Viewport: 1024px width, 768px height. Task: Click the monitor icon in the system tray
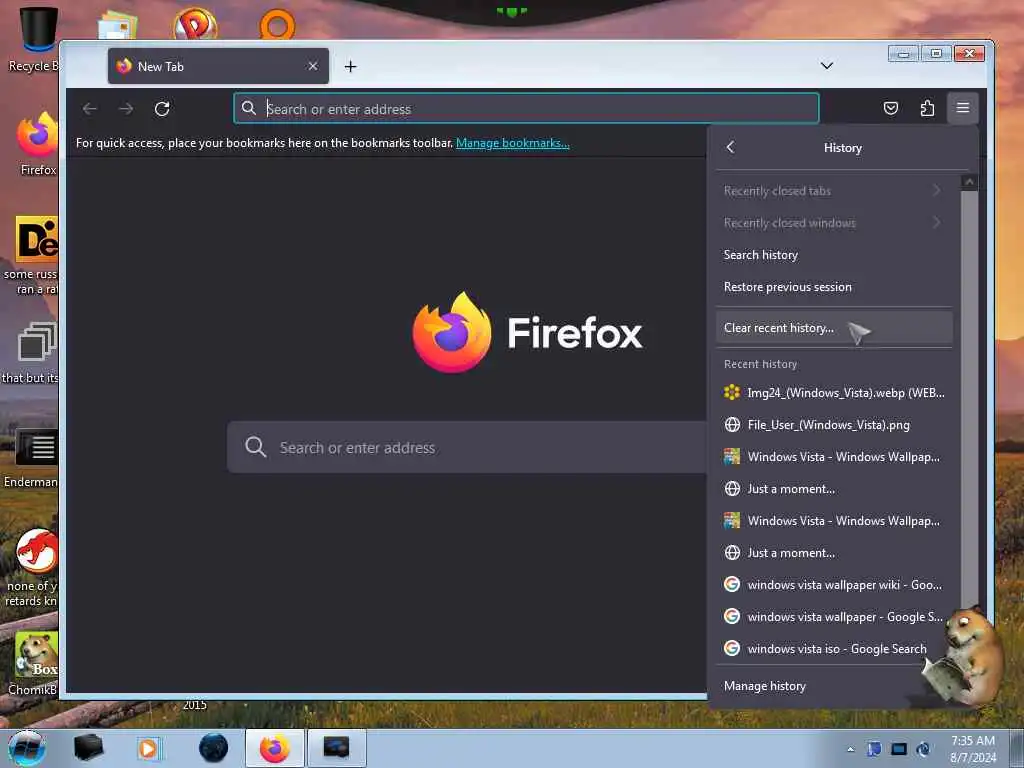(899, 749)
